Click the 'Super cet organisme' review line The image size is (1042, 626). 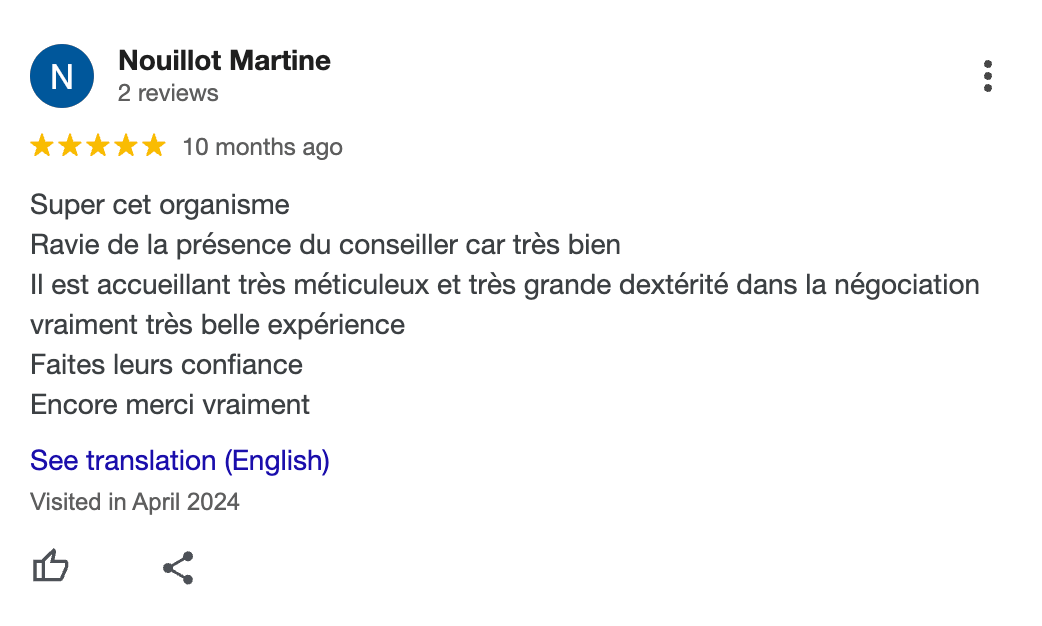tap(160, 205)
